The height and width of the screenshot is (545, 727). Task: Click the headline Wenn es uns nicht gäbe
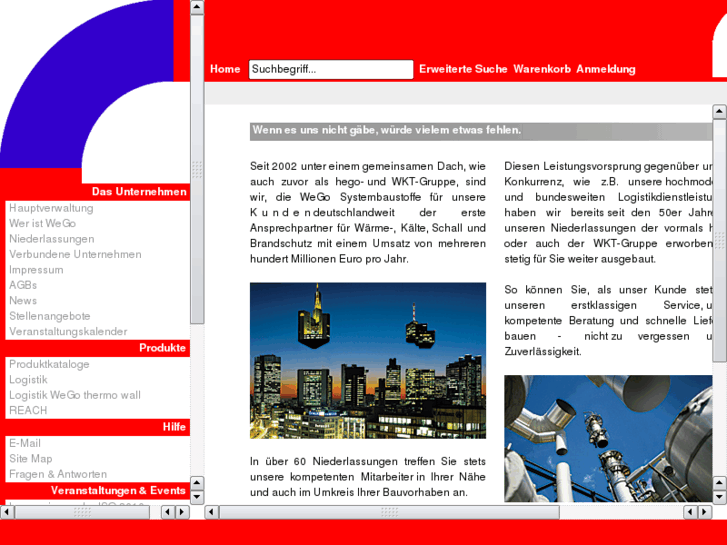tap(387, 130)
